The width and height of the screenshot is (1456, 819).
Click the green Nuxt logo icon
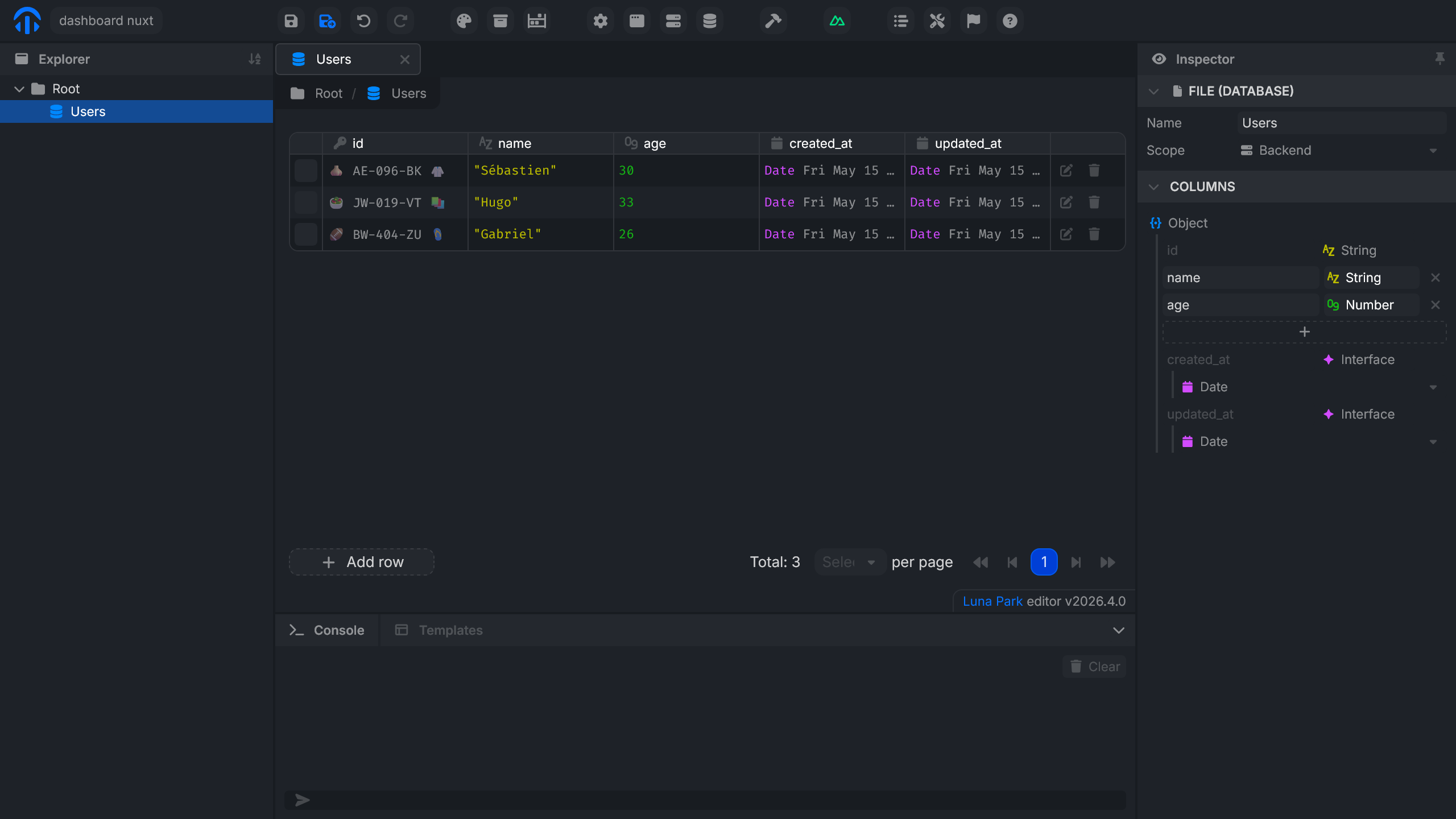tap(837, 21)
